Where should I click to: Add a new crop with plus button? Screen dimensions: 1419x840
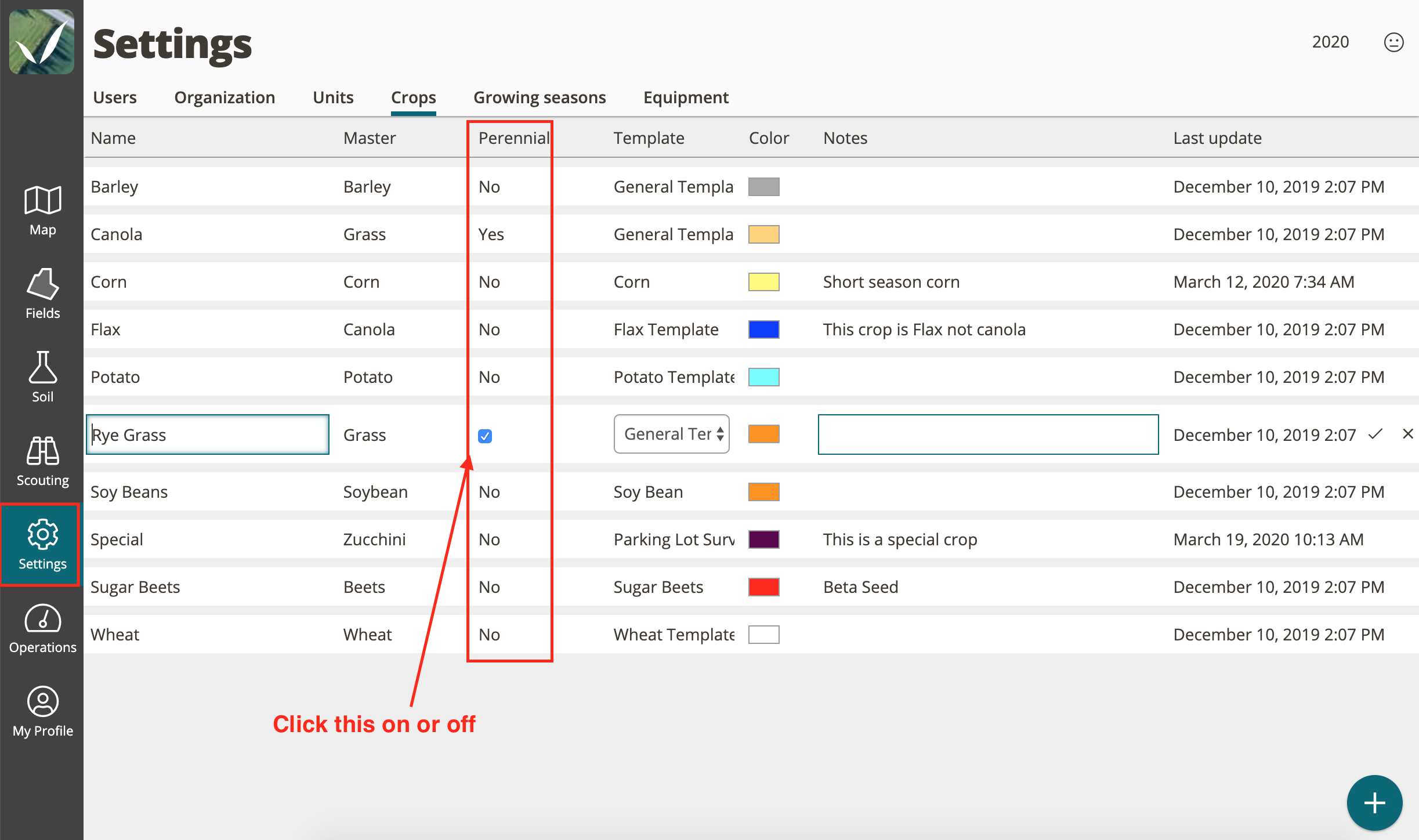(1374, 803)
